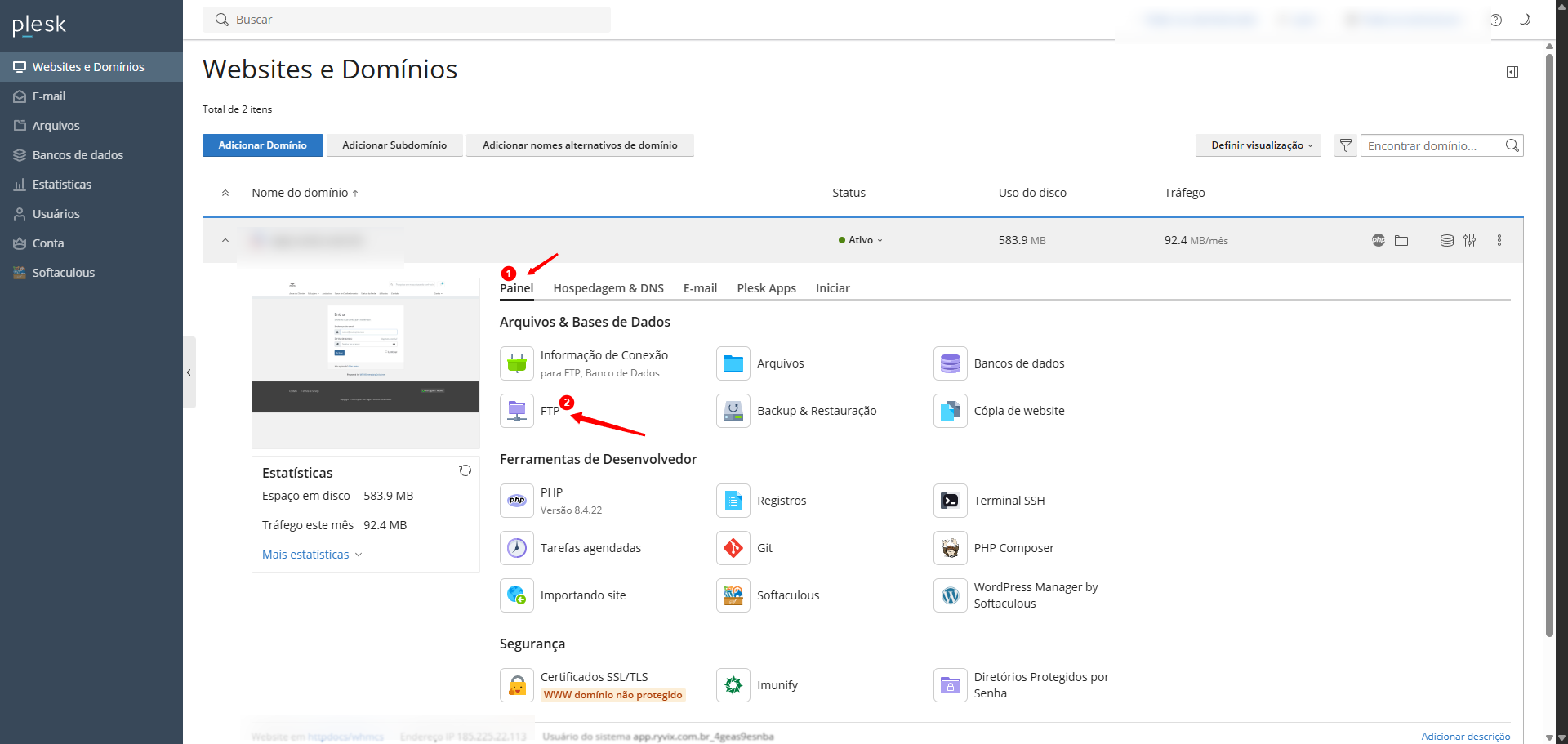Open the help question mark icon
This screenshot has height=744, width=1568.
coord(1496,20)
